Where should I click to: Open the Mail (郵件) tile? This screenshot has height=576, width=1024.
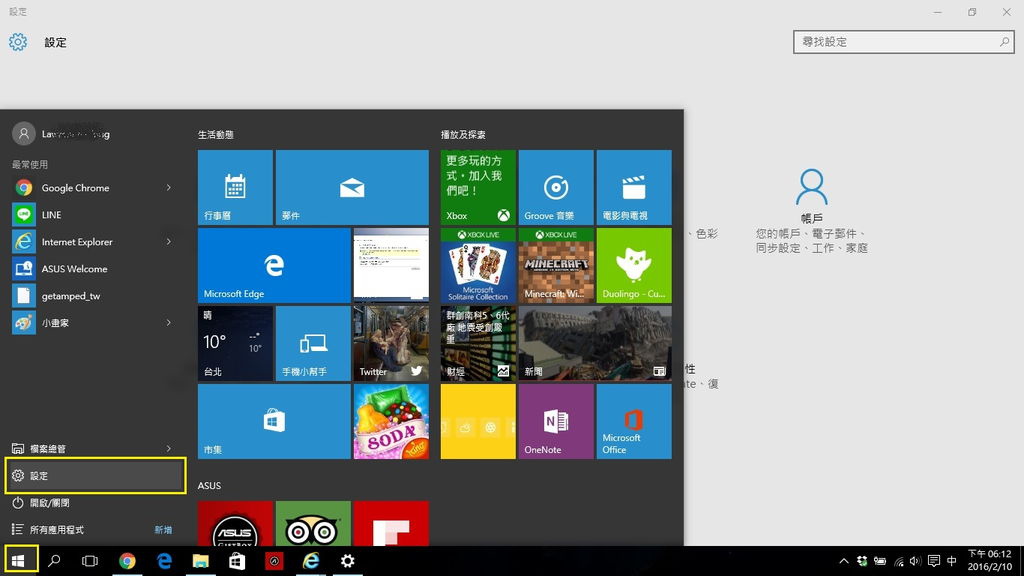pos(352,187)
